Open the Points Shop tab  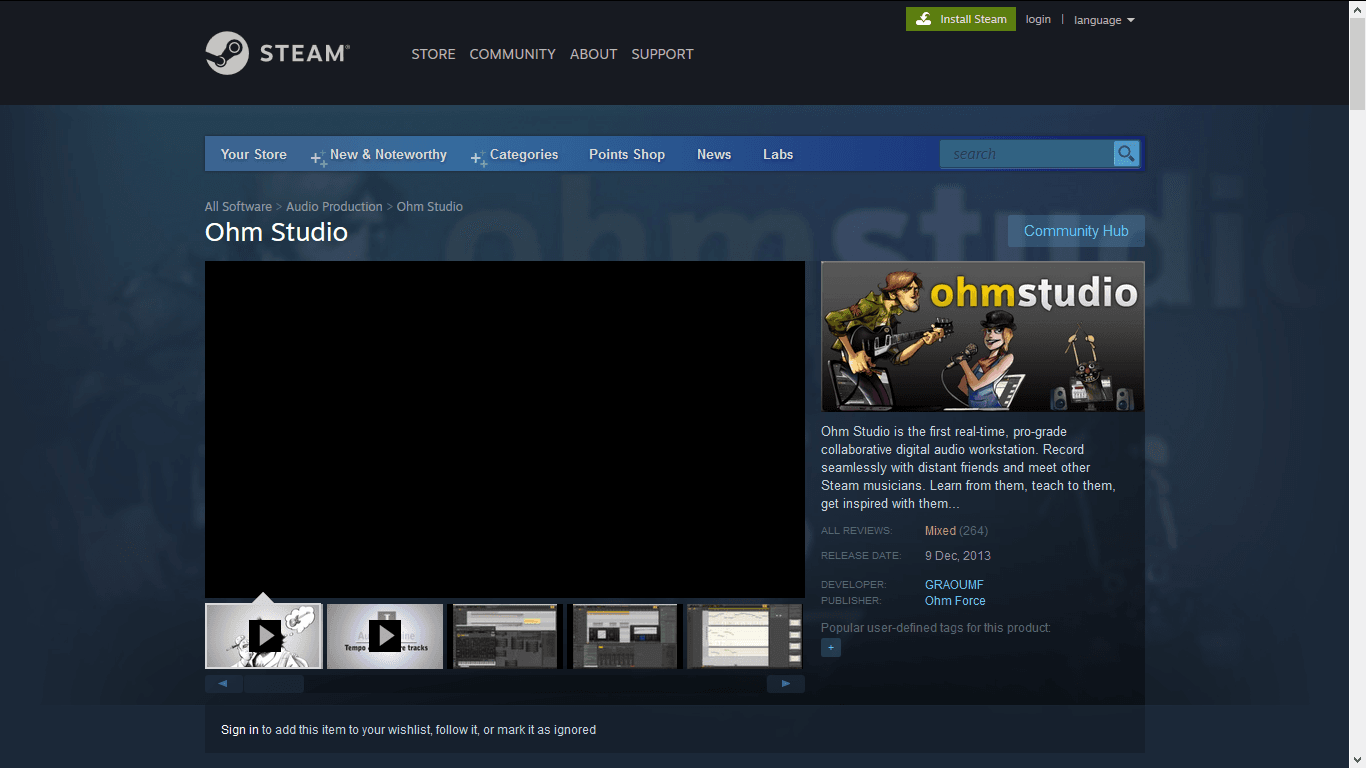pos(627,155)
